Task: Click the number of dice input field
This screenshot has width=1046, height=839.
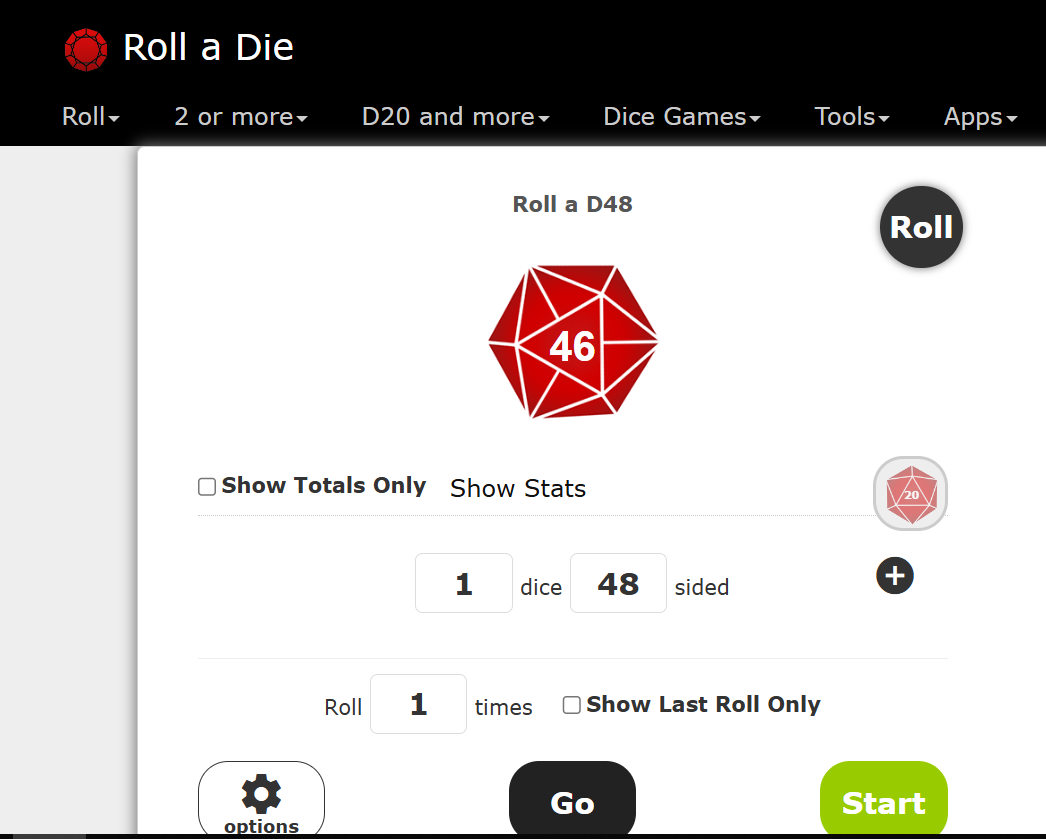Action: click(x=464, y=583)
